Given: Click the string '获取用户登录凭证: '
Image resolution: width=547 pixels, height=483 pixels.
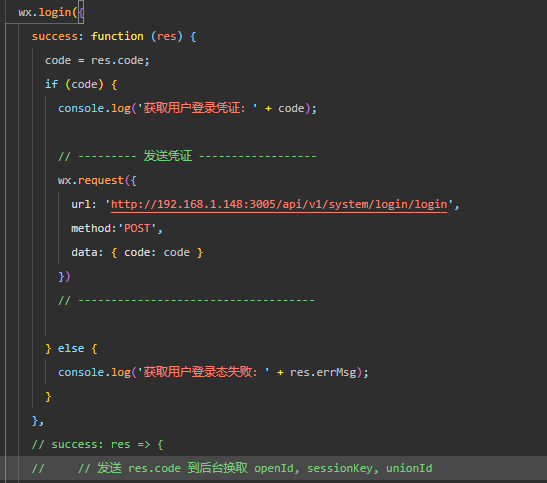Looking at the screenshot, I should point(198,108).
